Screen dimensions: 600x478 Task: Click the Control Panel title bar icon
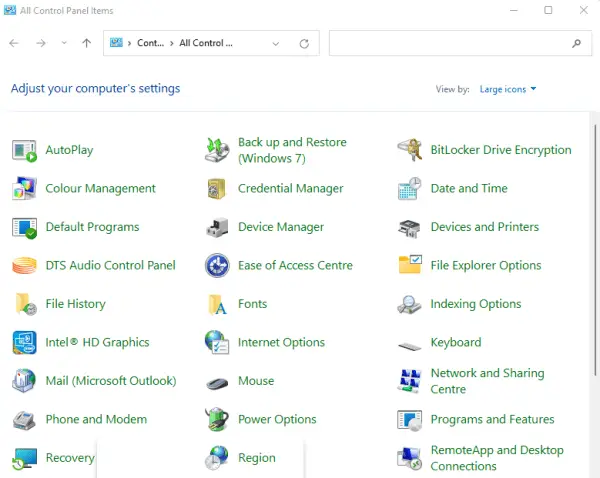(10, 10)
